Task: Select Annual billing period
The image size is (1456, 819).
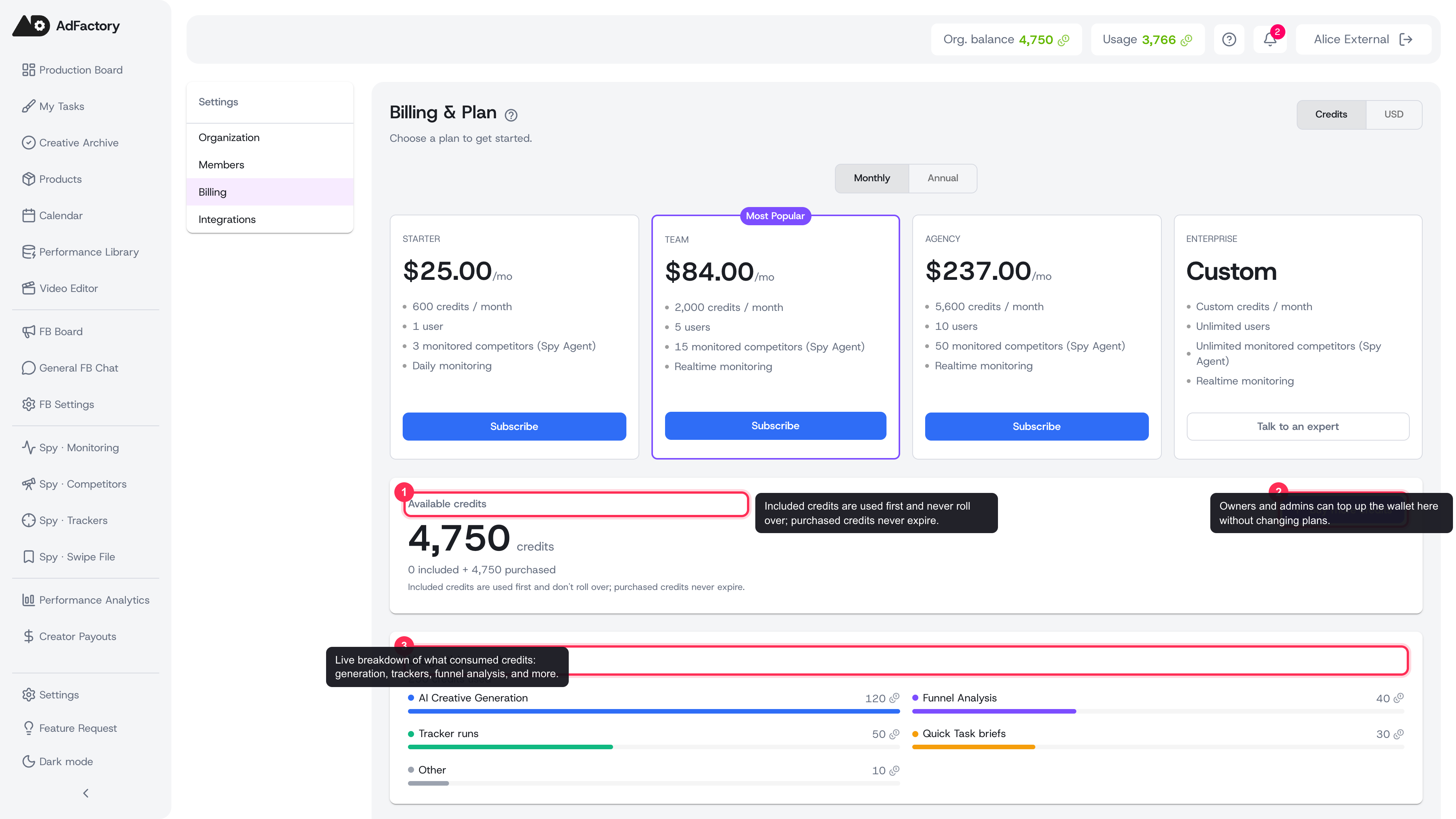Action: tap(942, 178)
